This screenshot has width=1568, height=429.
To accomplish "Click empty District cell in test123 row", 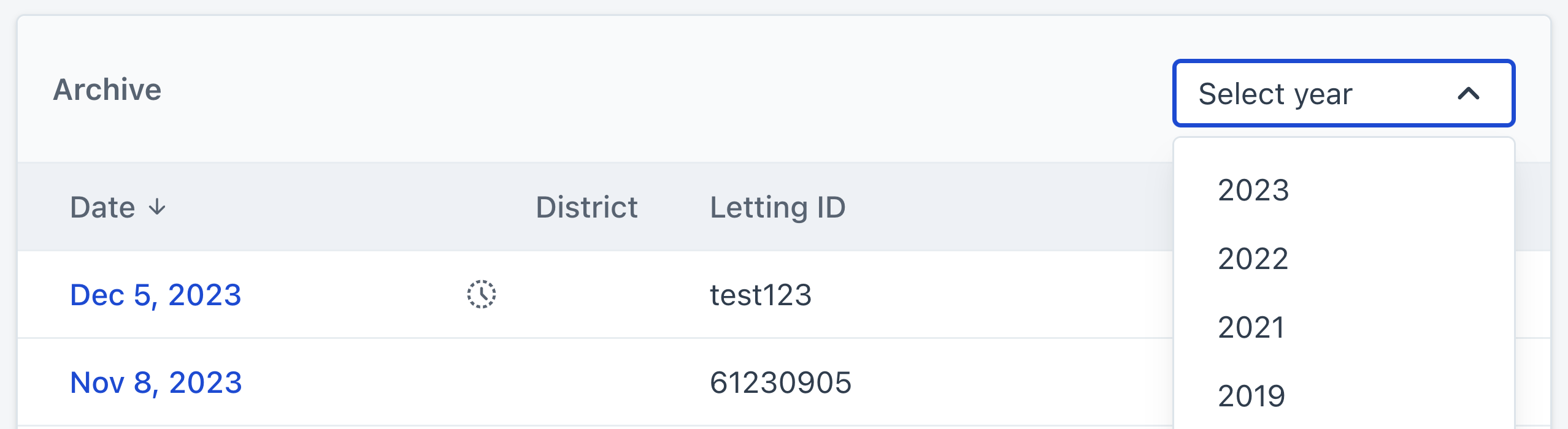I will click(586, 295).
